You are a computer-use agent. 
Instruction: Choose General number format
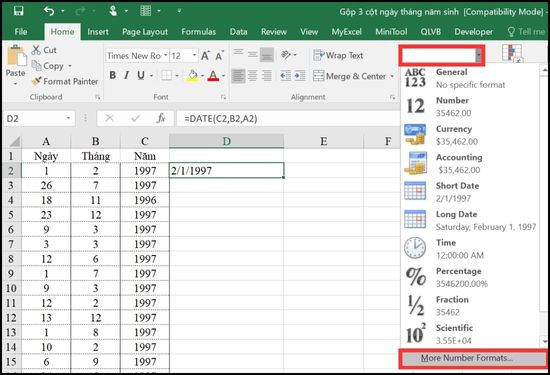point(470,78)
